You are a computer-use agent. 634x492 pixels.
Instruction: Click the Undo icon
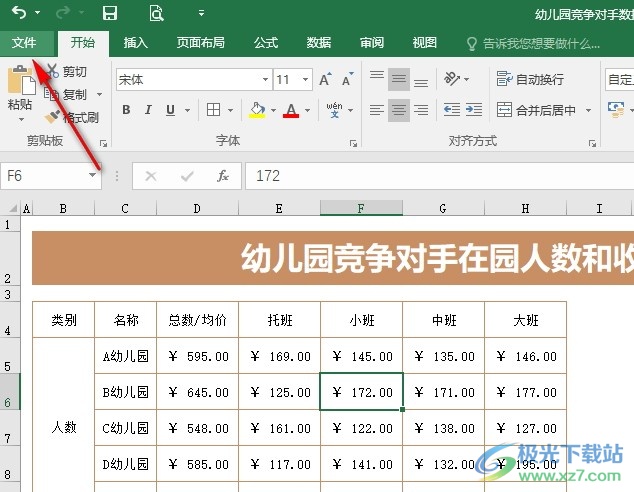pos(19,13)
